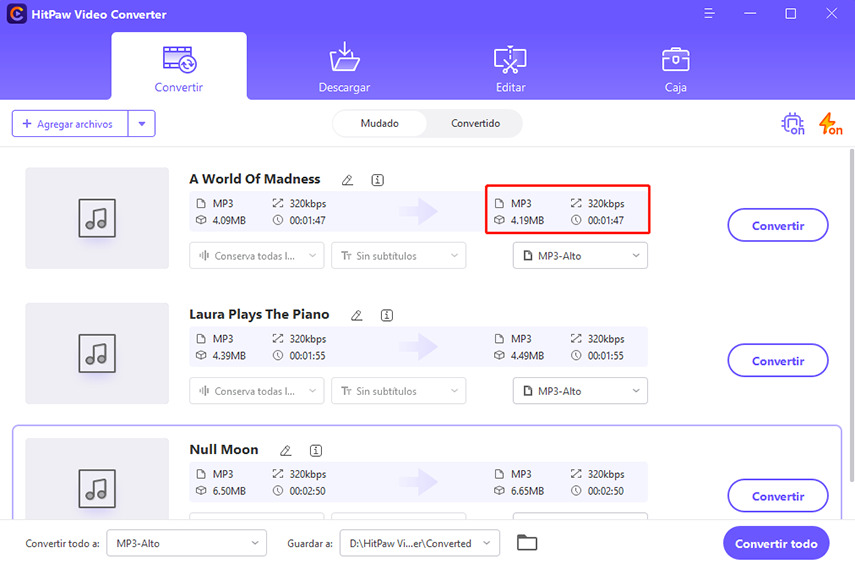855x564 pixels.
Task: Click the A World Of Madness title text
Action: pos(255,179)
